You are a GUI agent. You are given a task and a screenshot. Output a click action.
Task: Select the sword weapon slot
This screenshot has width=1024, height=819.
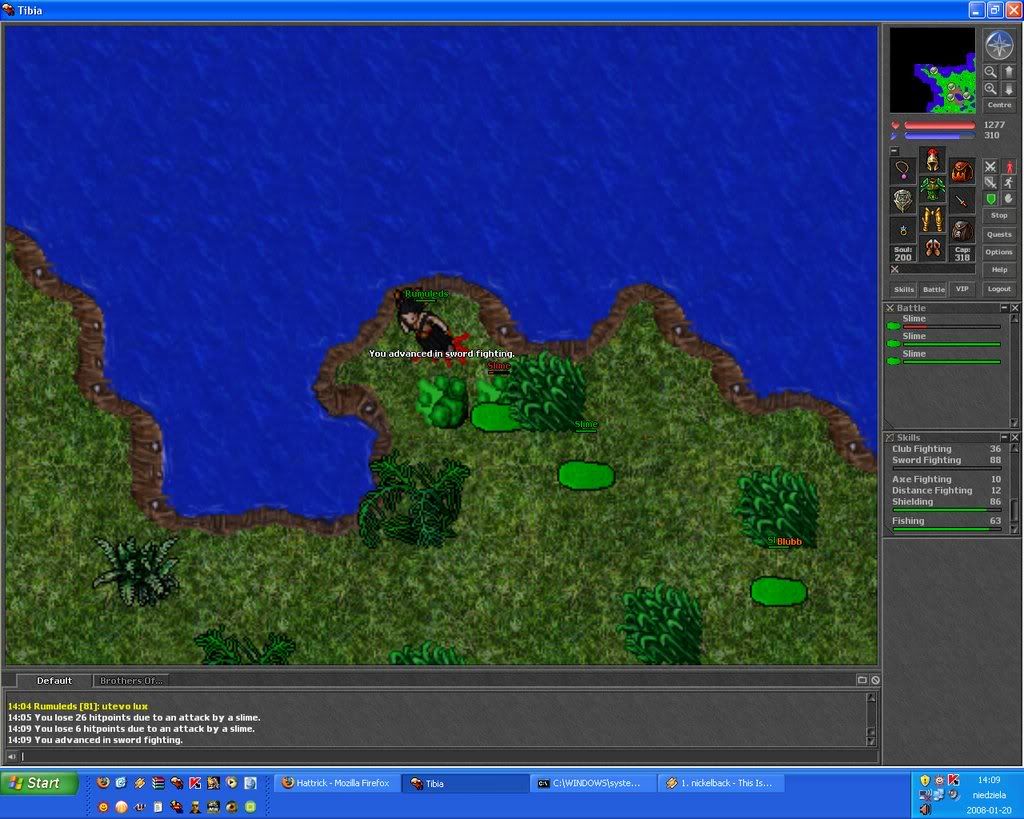962,201
